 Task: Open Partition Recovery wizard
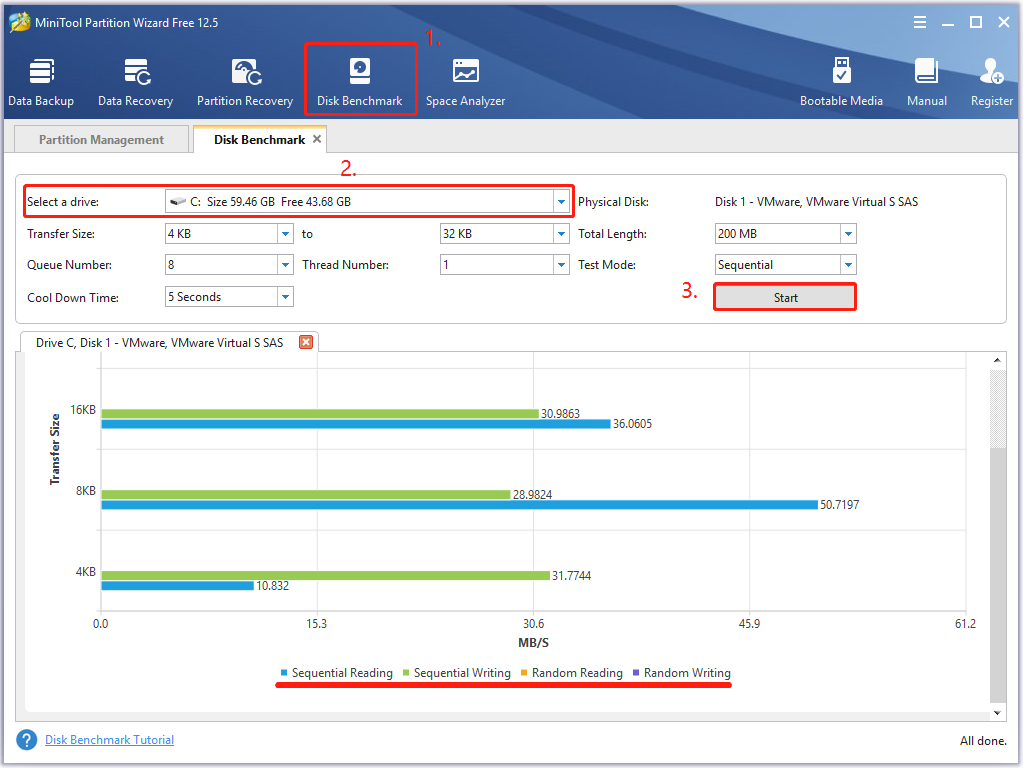(x=245, y=82)
